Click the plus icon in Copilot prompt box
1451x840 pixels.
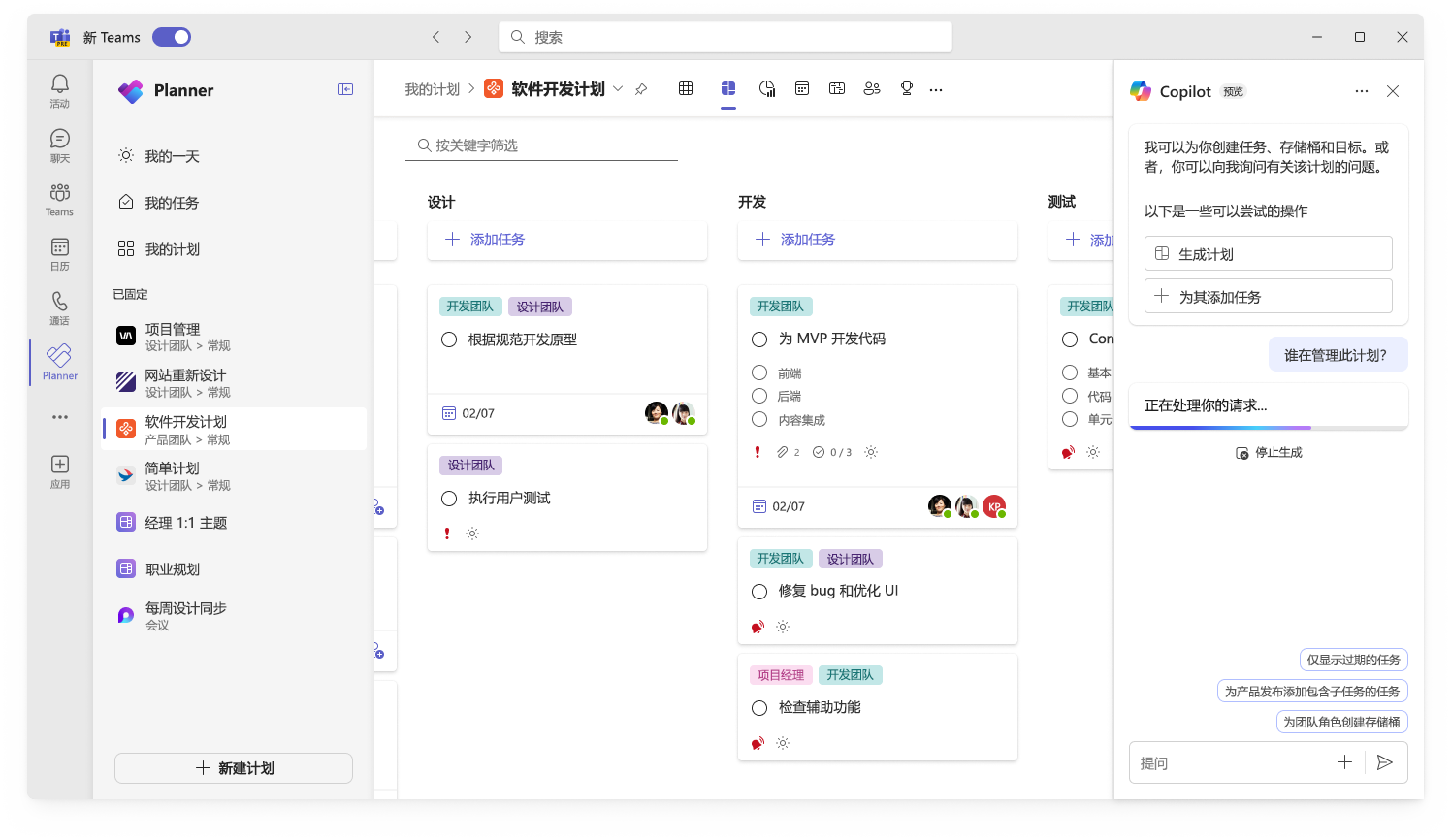[x=1344, y=762]
